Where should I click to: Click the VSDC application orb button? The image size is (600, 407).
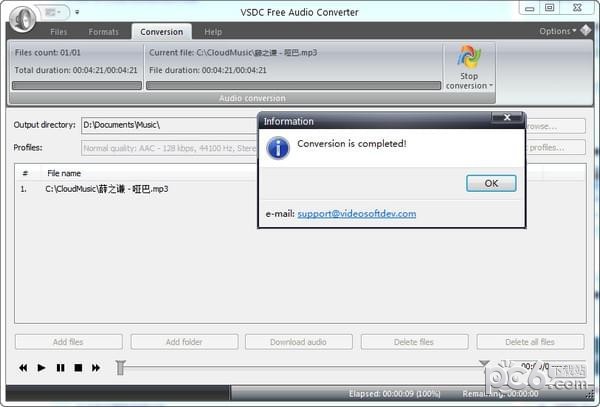point(22,18)
